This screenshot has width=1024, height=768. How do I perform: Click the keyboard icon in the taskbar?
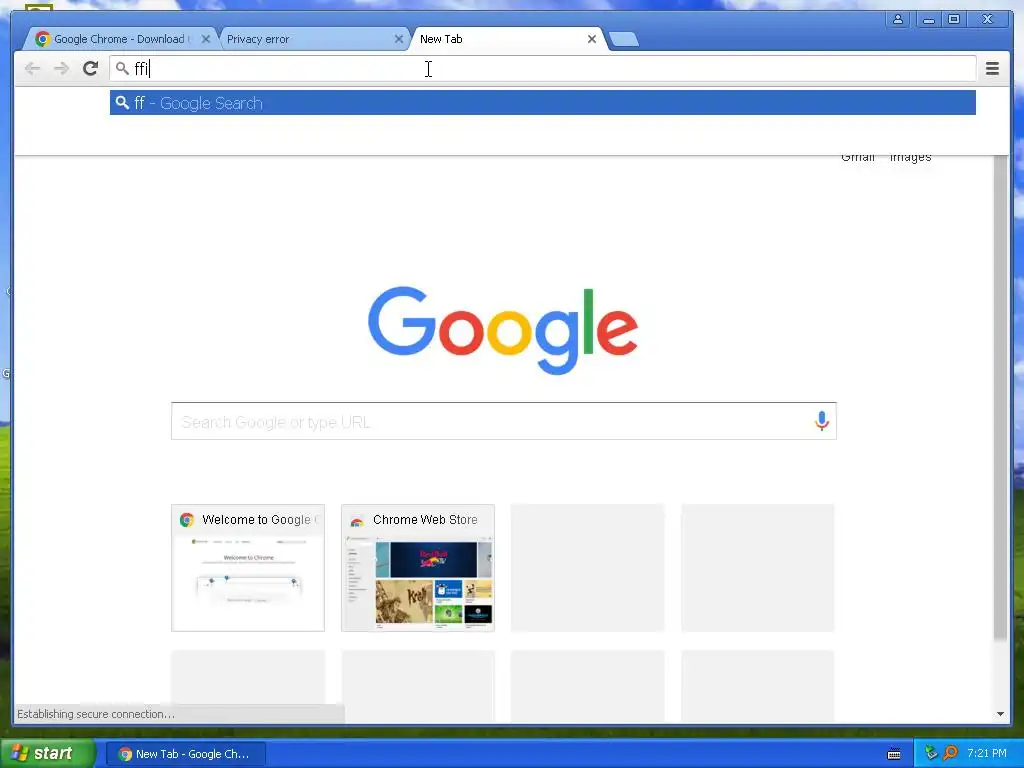[x=894, y=754]
